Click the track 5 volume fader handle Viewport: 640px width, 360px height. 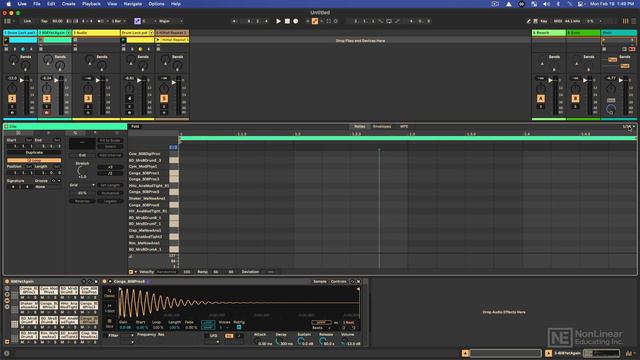174,82
